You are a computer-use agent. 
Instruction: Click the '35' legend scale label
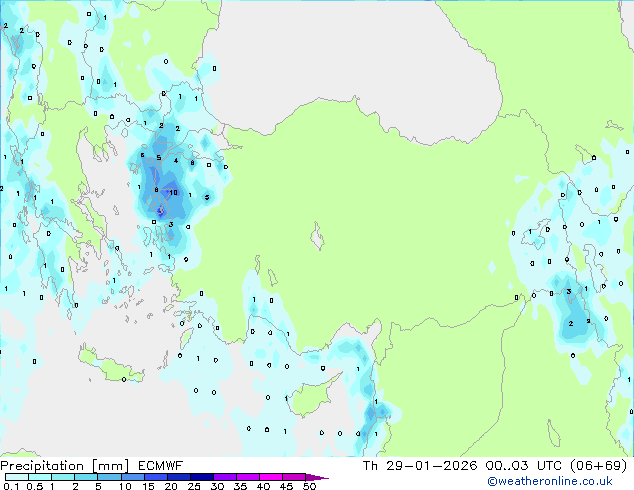pos(240,486)
